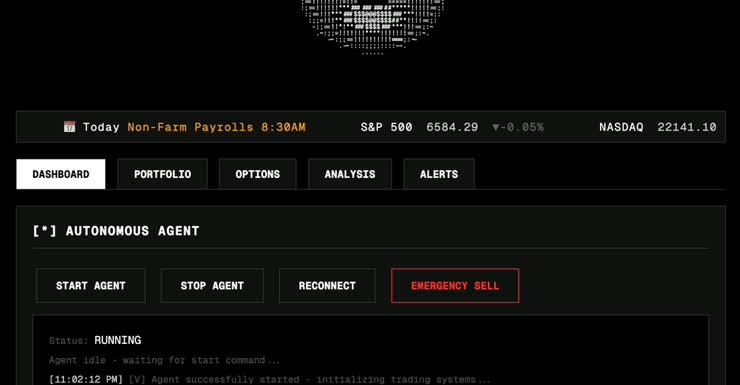Click the AUTONOMOUS AGENT section heading
The width and height of the screenshot is (740, 385).
[116, 231]
